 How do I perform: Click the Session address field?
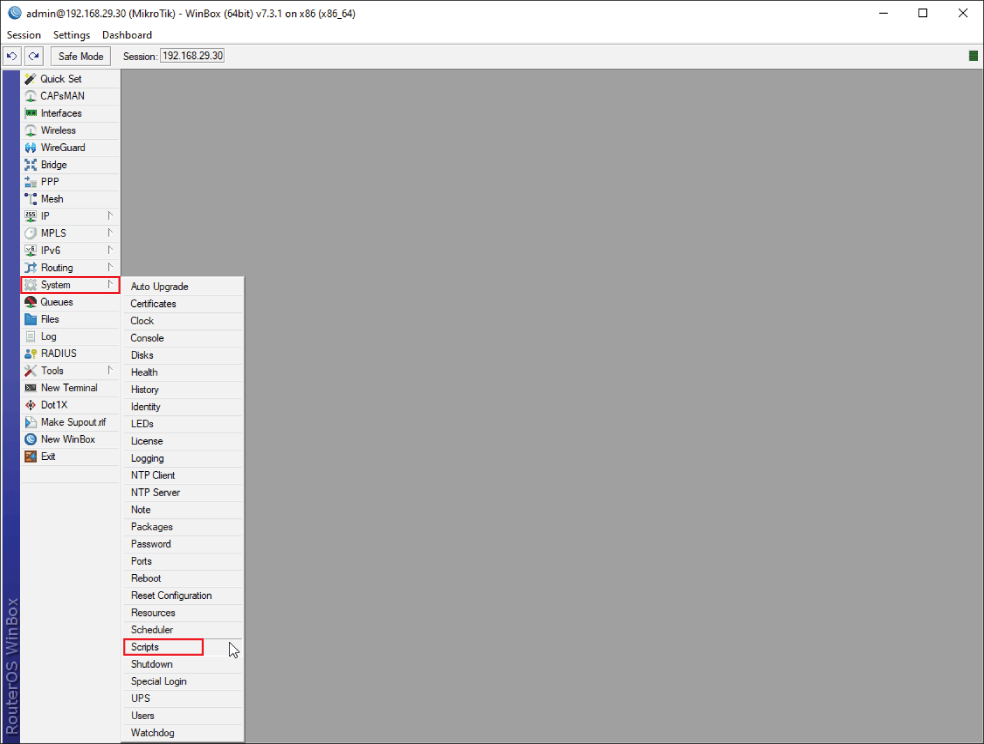pos(192,56)
